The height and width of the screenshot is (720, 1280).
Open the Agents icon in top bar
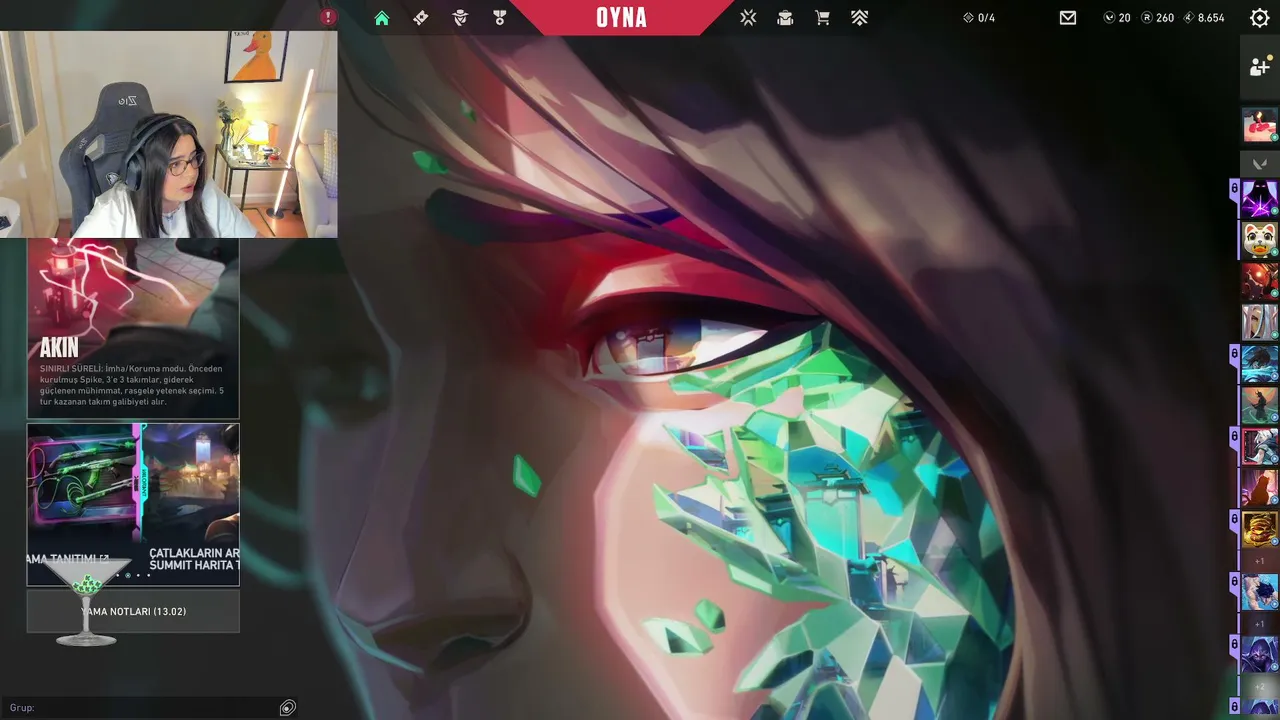pos(460,18)
